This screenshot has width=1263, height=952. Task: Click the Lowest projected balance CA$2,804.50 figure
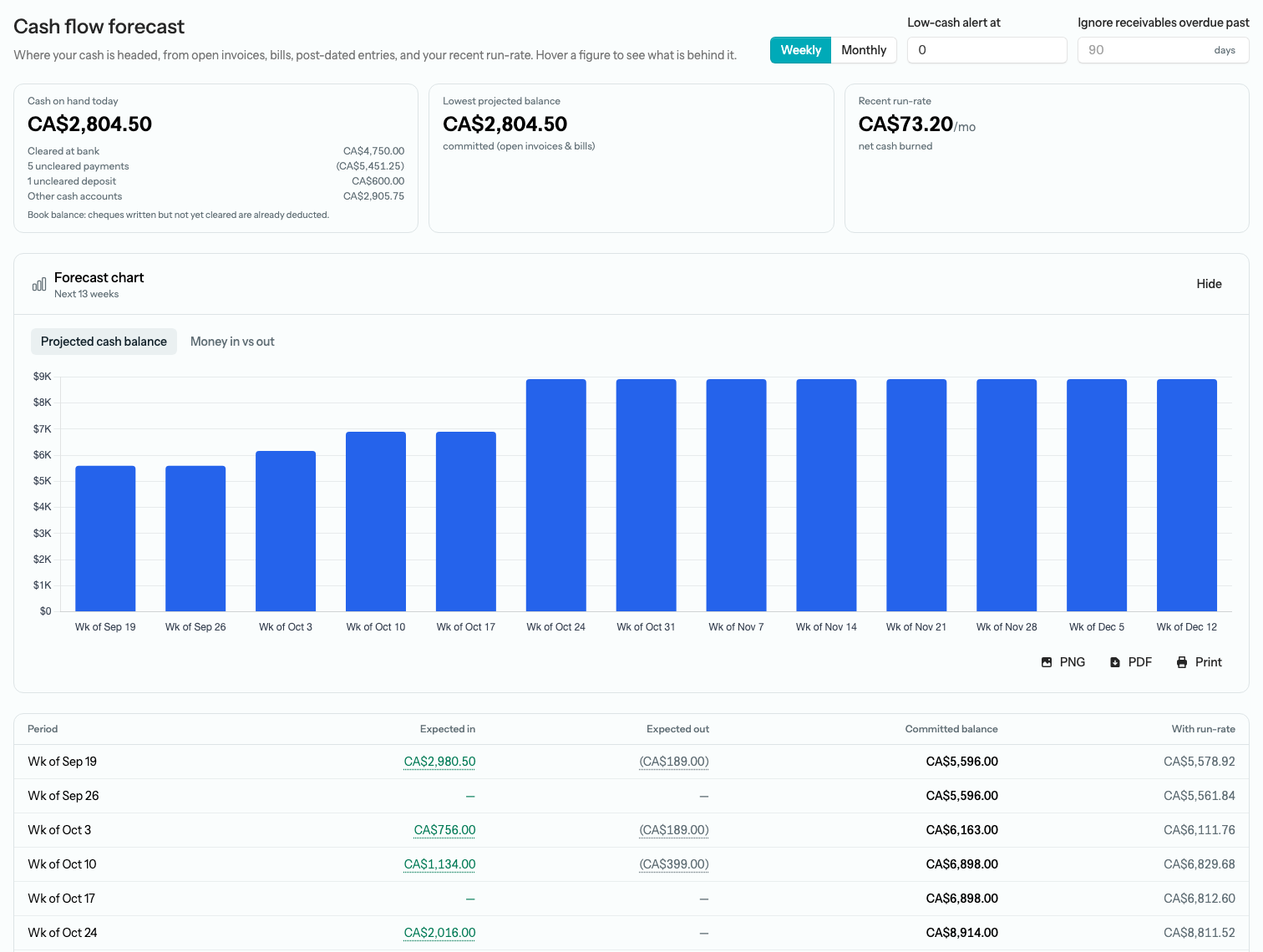click(505, 124)
